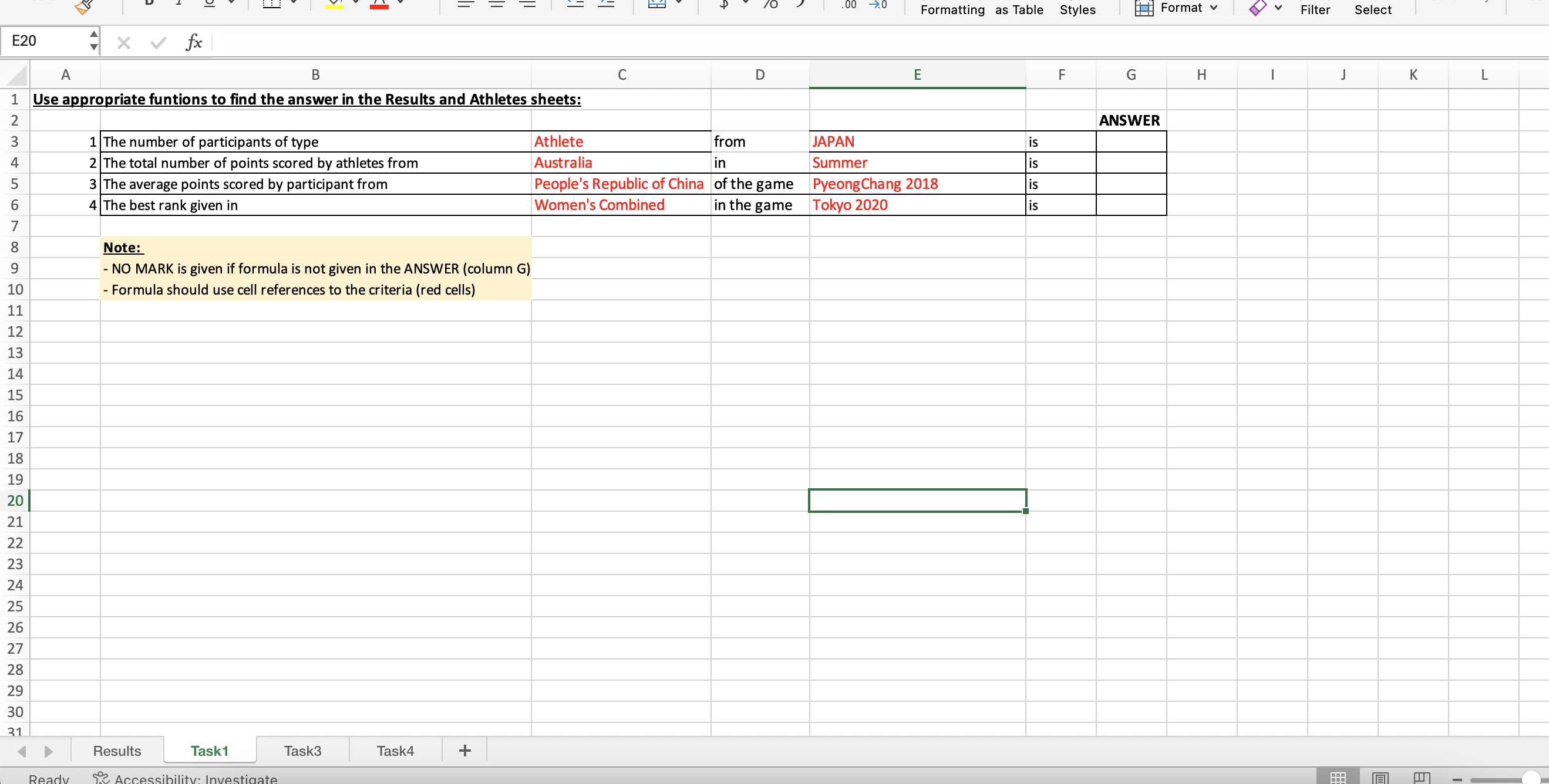This screenshot has height=784, width=1549.
Task: Switch to the Results sheet tab
Action: tap(117, 751)
